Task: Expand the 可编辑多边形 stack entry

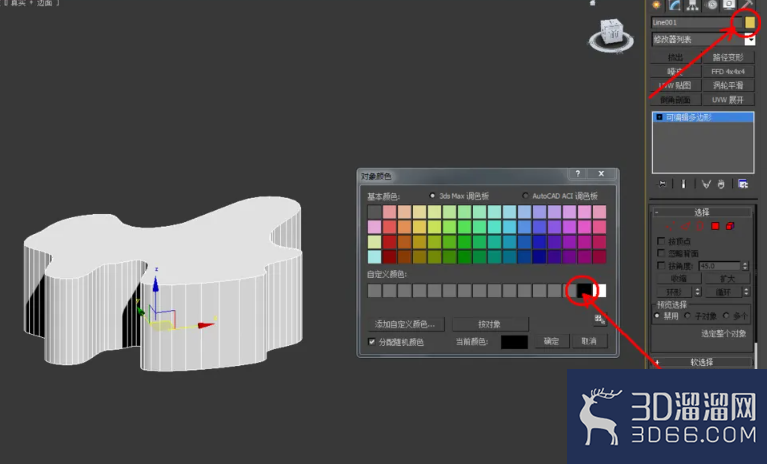Action: click(x=659, y=117)
